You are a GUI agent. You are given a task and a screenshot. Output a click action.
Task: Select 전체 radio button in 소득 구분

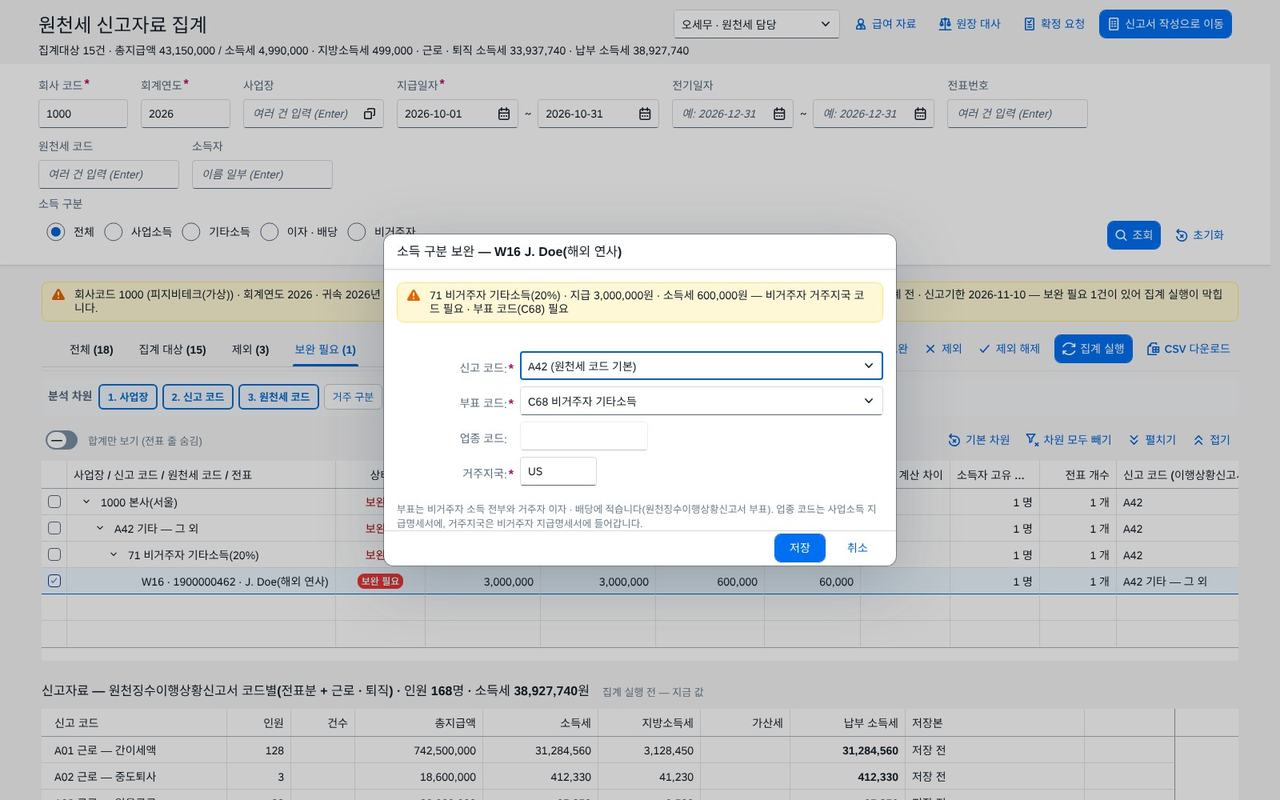coord(55,232)
